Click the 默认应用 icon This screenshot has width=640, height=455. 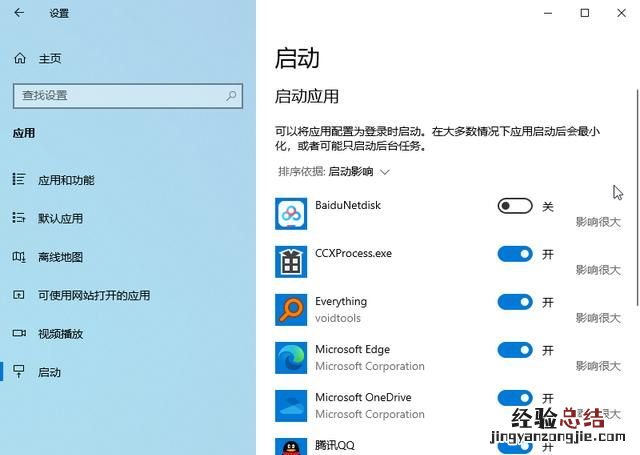pyautogui.click(x=18, y=218)
